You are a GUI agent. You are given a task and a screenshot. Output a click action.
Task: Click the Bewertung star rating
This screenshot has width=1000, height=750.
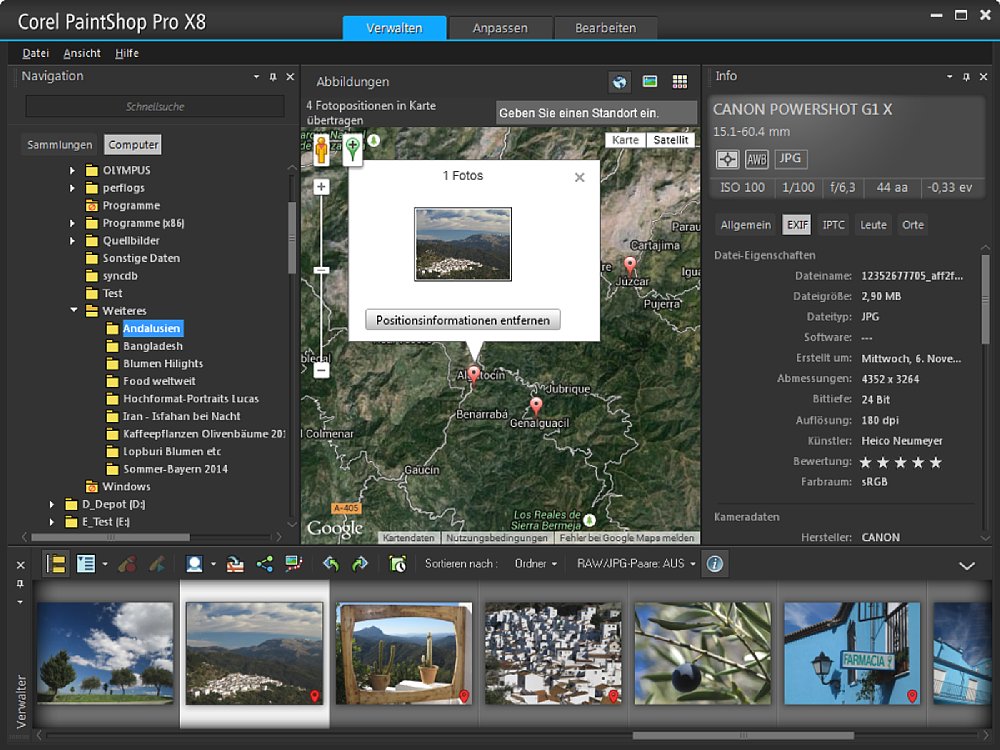[901, 462]
